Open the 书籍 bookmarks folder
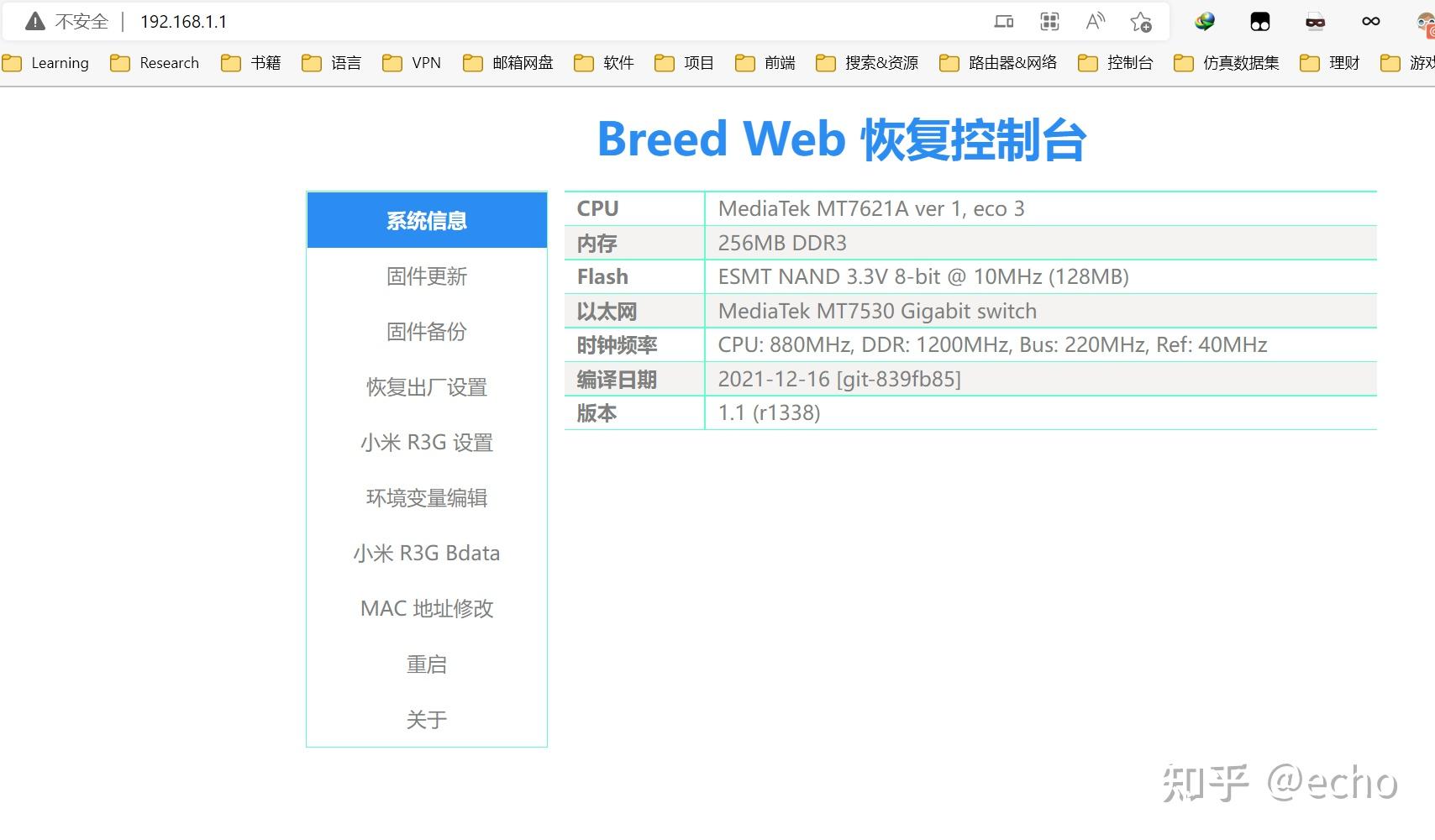The width and height of the screenshot is (1435, 840). coord(250,63)
